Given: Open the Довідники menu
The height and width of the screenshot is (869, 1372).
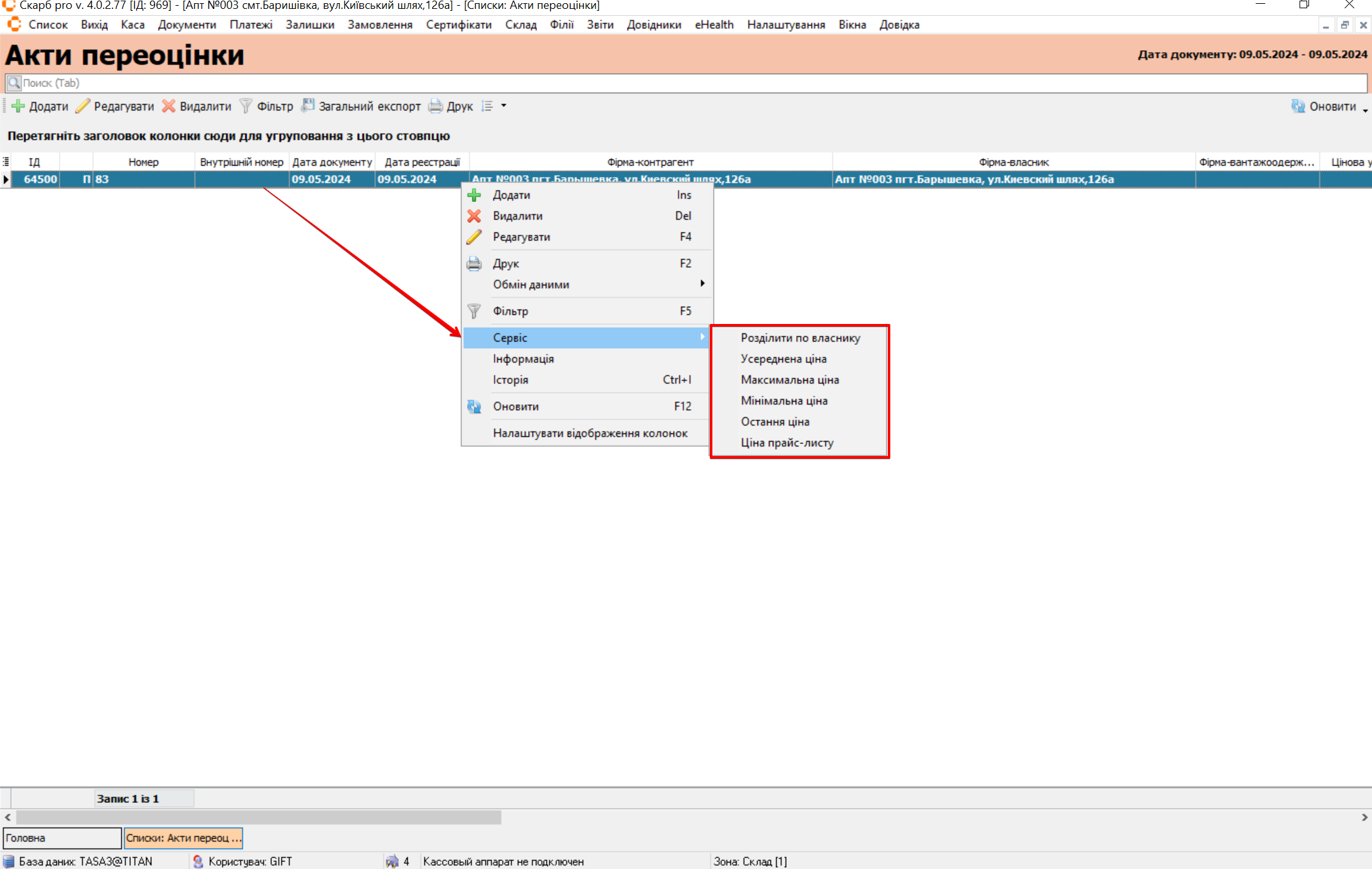Looking at the screenshot, I should 653,25.
